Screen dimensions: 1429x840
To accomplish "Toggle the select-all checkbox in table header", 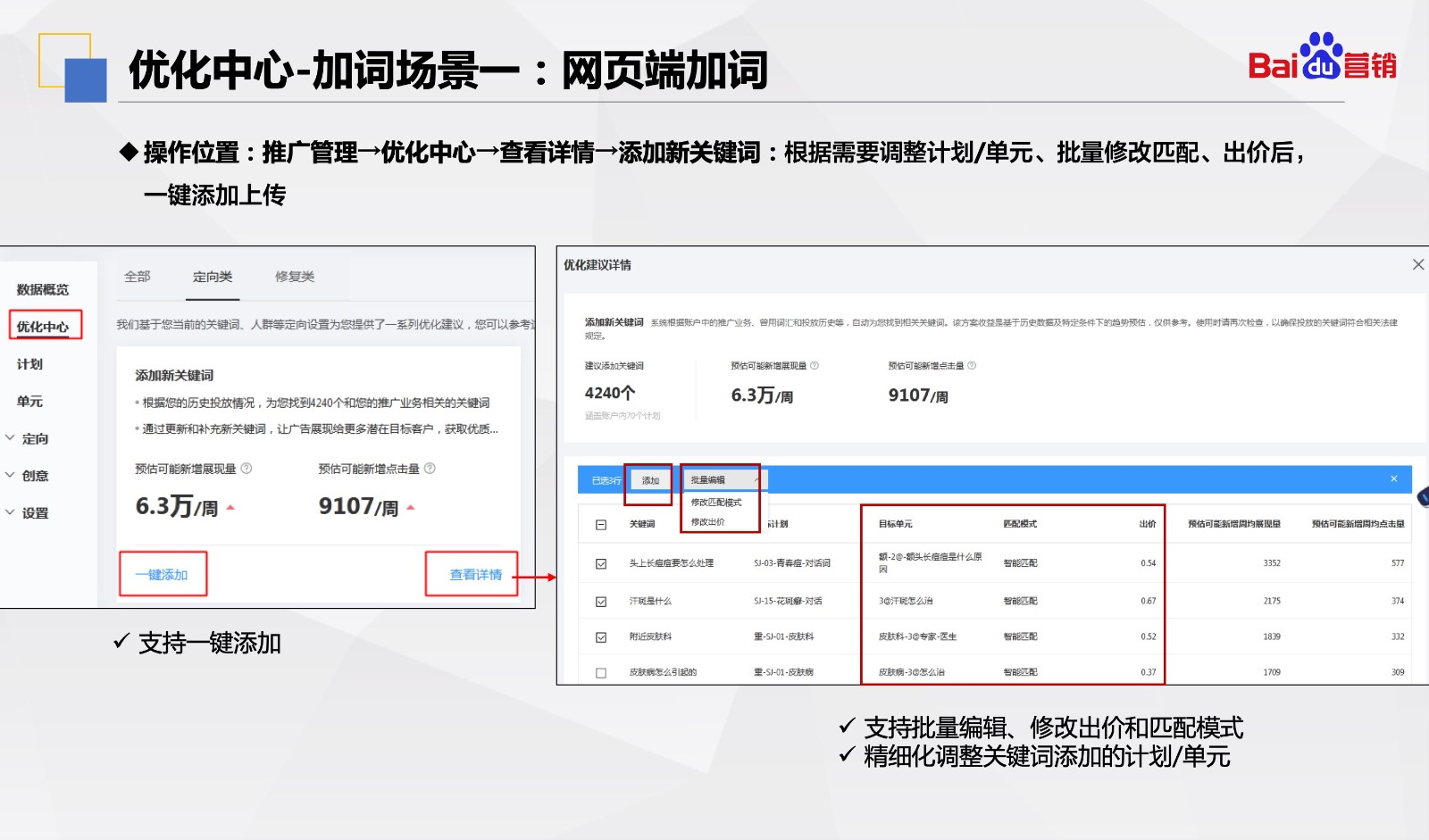I will coord(601,524).
